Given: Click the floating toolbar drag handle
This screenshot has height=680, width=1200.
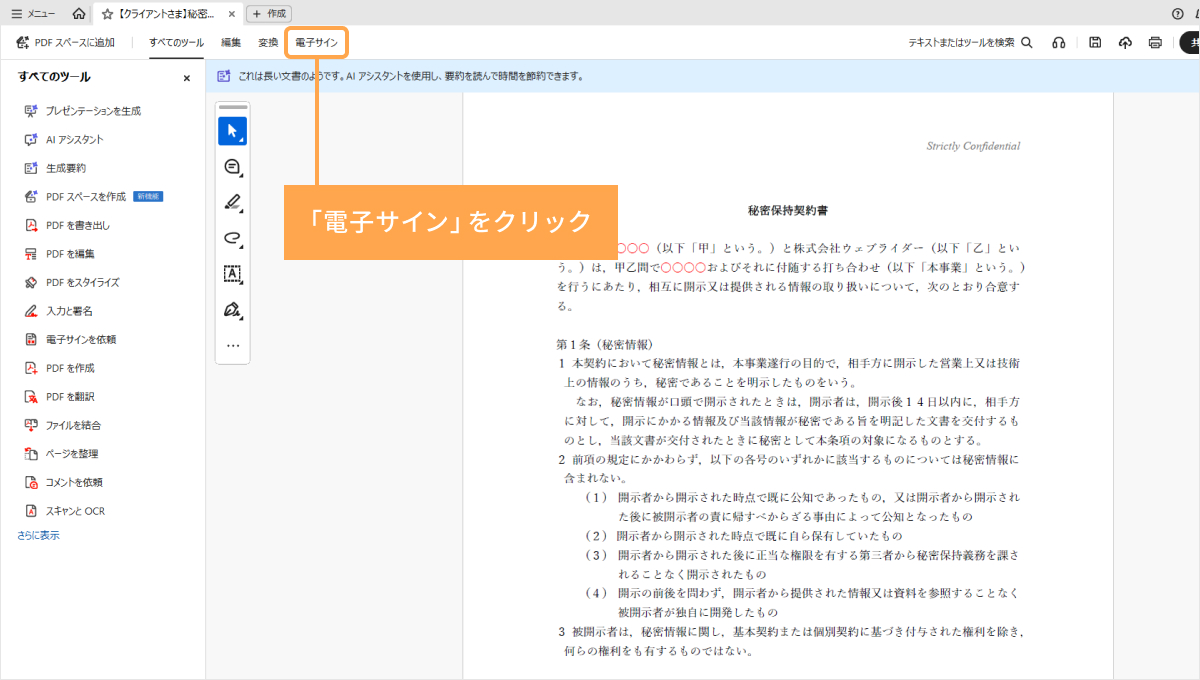Looking at the screenshot, I should point(233,107).
